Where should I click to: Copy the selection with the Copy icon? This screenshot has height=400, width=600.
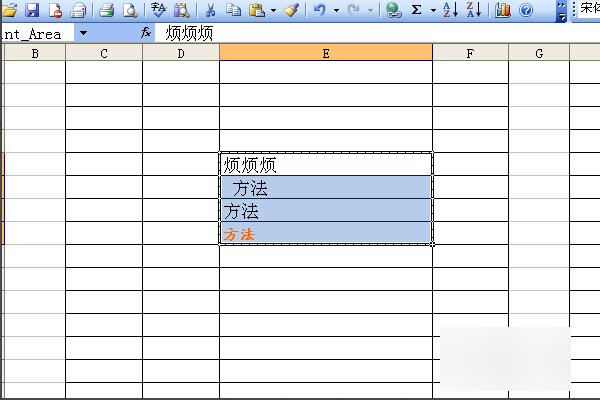(233, 10)
